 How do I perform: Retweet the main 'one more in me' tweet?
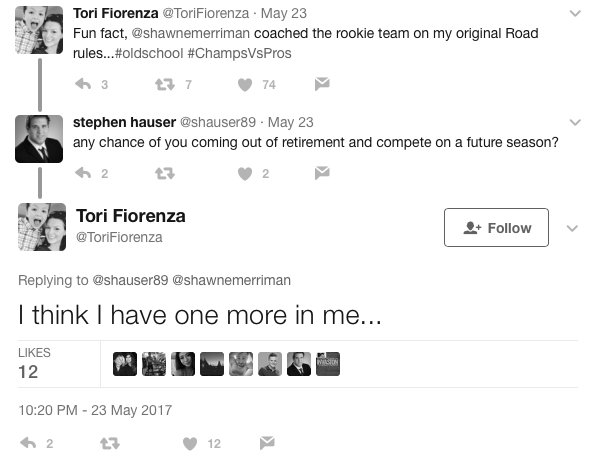point(110,443)
